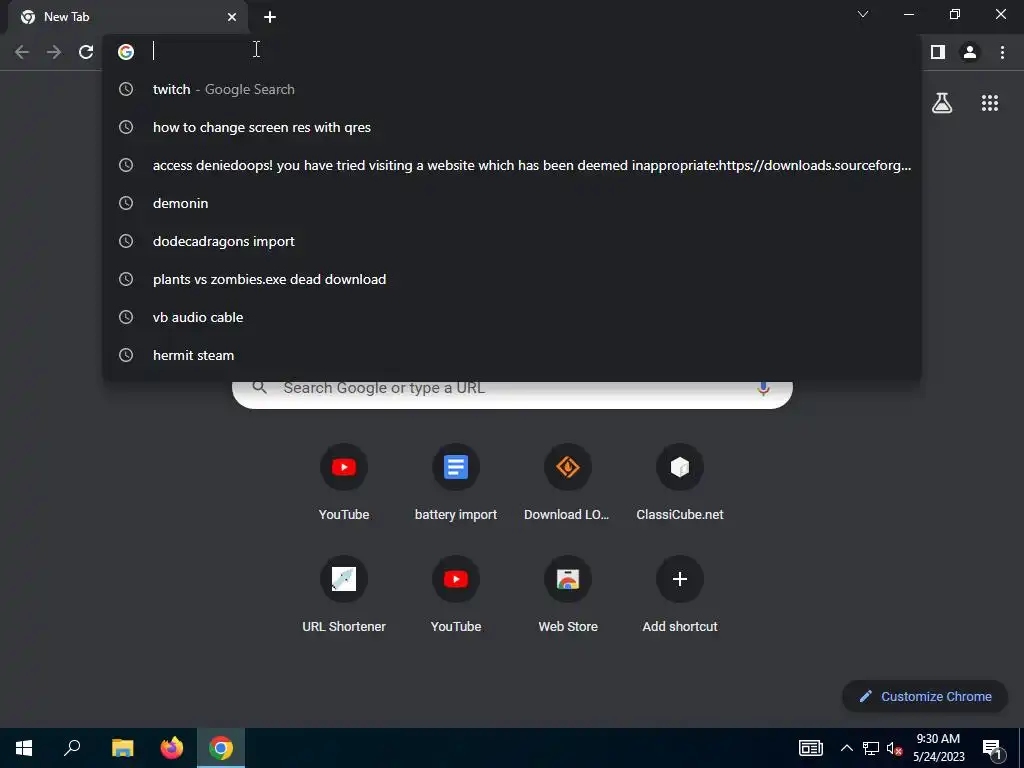Open Chrome Labs flask icon
The image size is (1024, 768).
pyautogui.click(x=942, y=103)
